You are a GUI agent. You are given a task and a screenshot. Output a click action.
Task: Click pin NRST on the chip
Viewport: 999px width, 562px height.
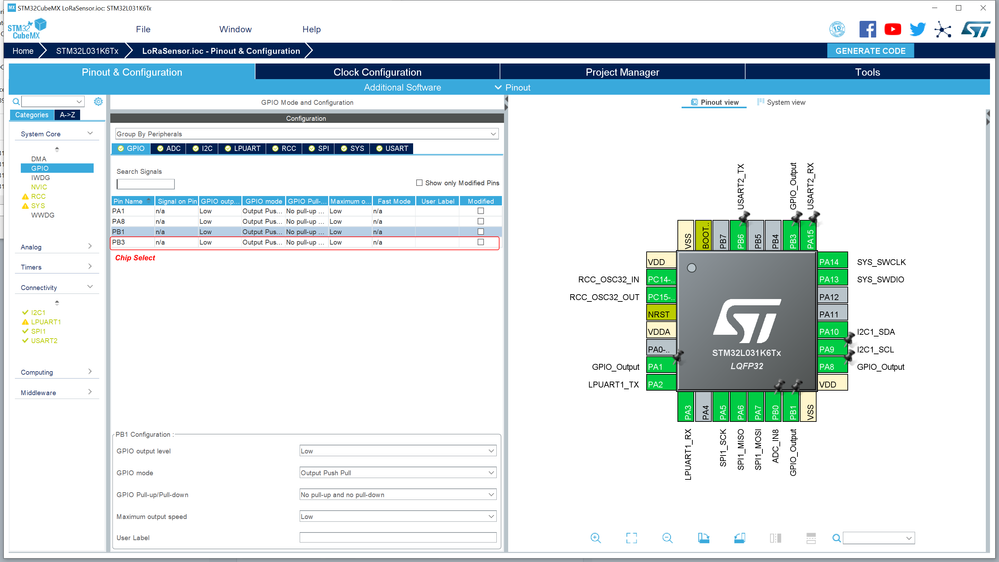[661, 314]
